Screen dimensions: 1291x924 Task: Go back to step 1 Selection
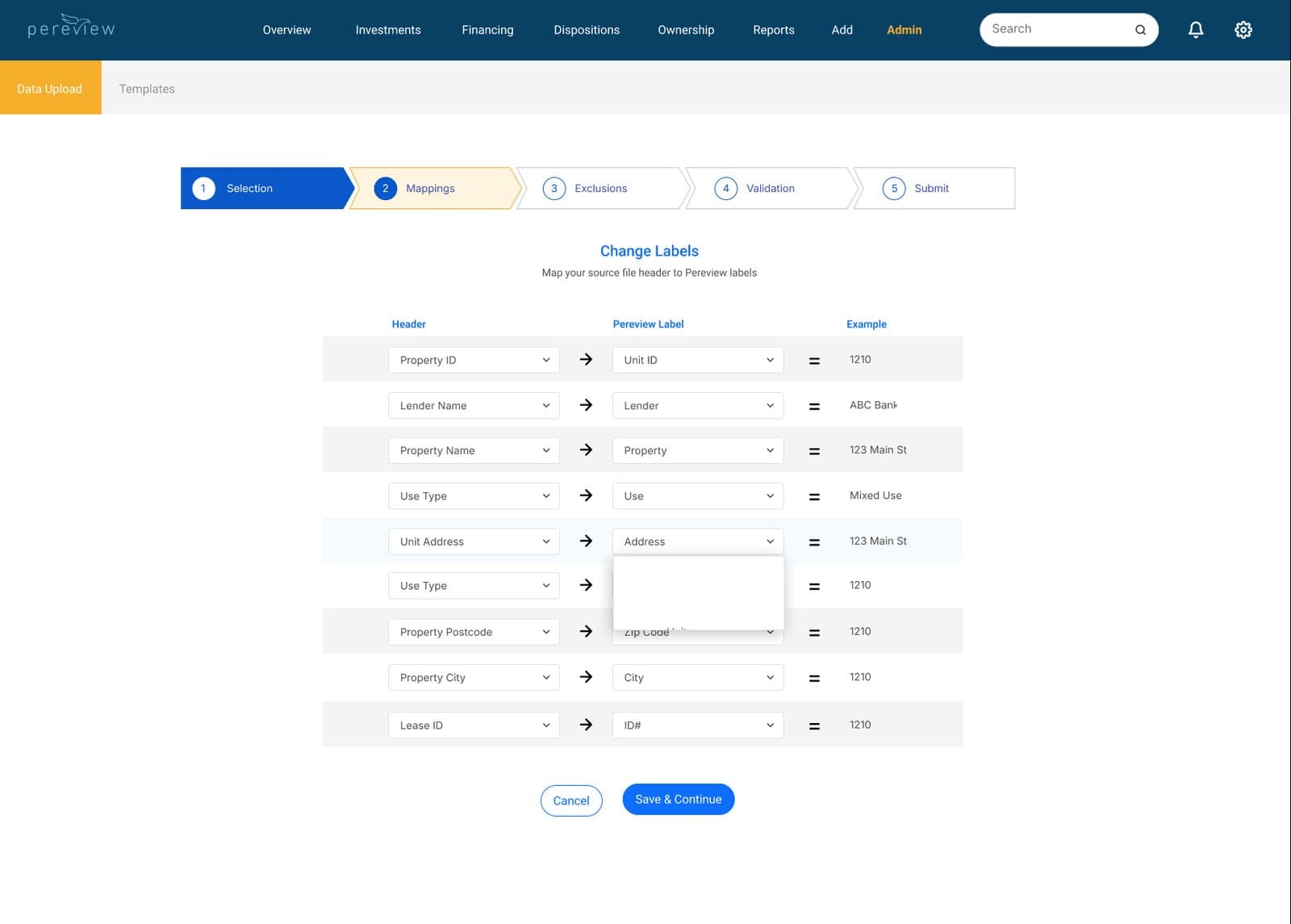click(x=266, y=188)
